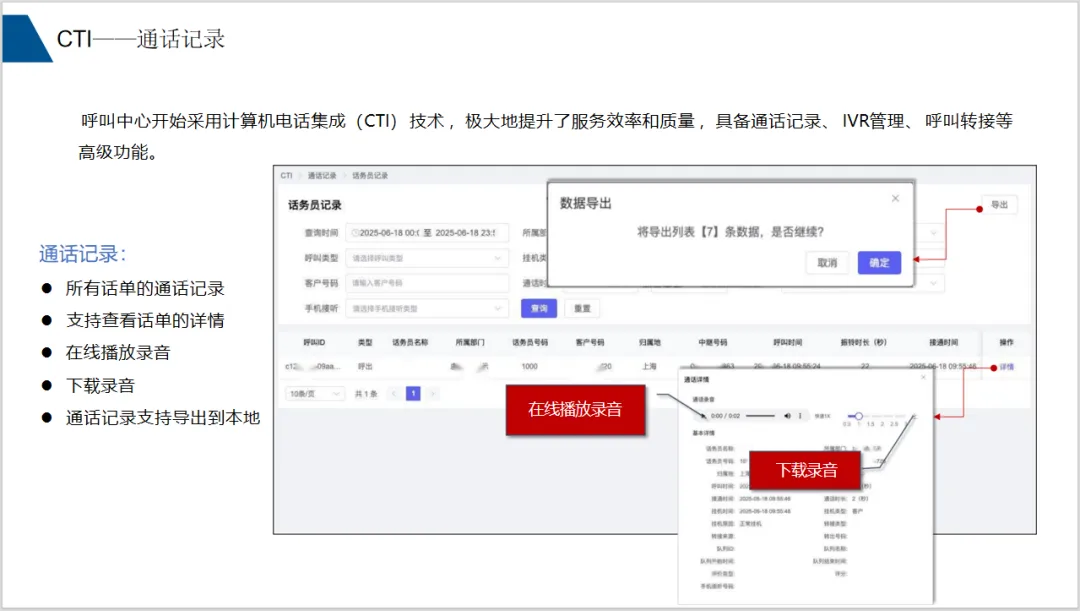1080x611 pixels.
Task: Open the 手机接听 type dropdown
Action: pyautogui.click(x=427, y=309)
